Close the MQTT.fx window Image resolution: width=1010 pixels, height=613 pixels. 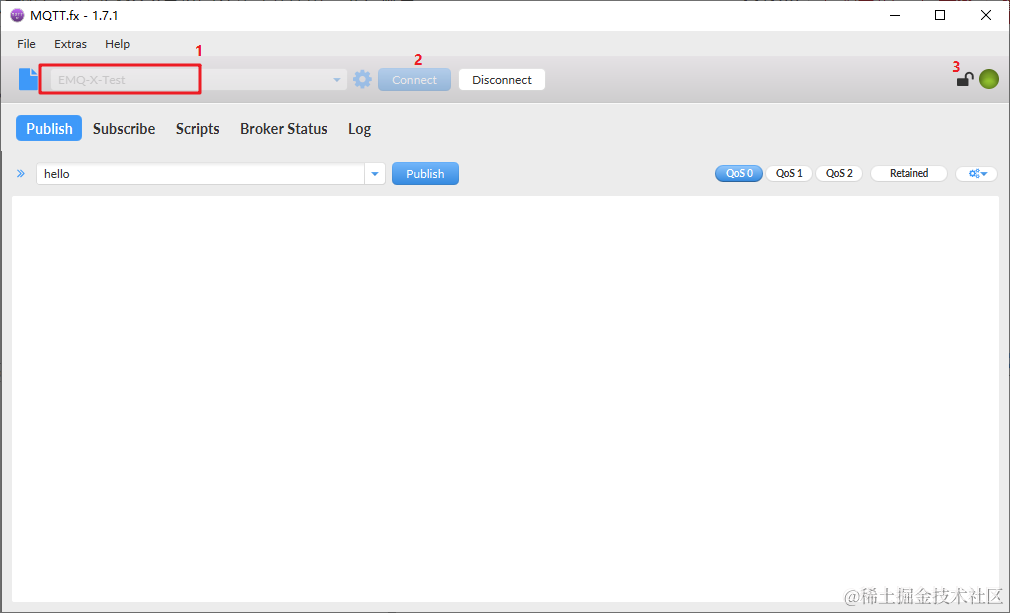pos(986,15)
